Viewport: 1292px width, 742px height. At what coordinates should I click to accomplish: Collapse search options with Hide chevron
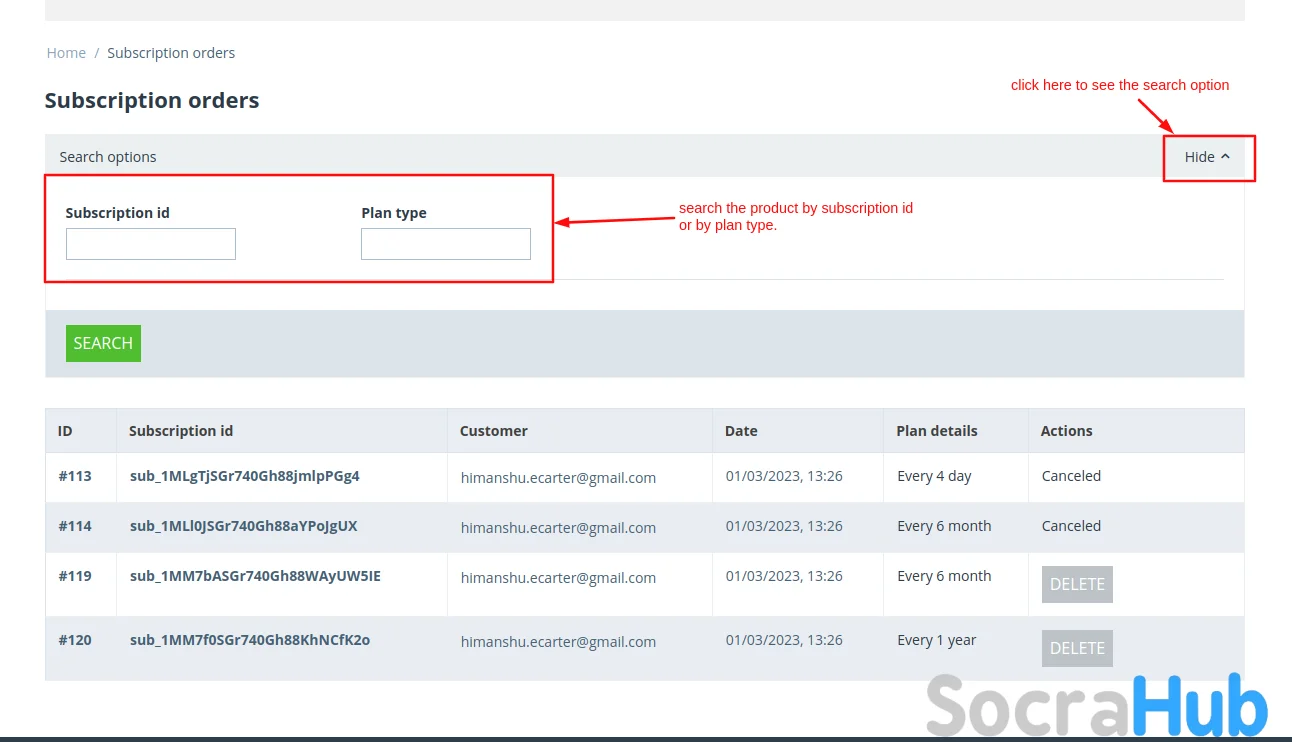click(1207, 157)
